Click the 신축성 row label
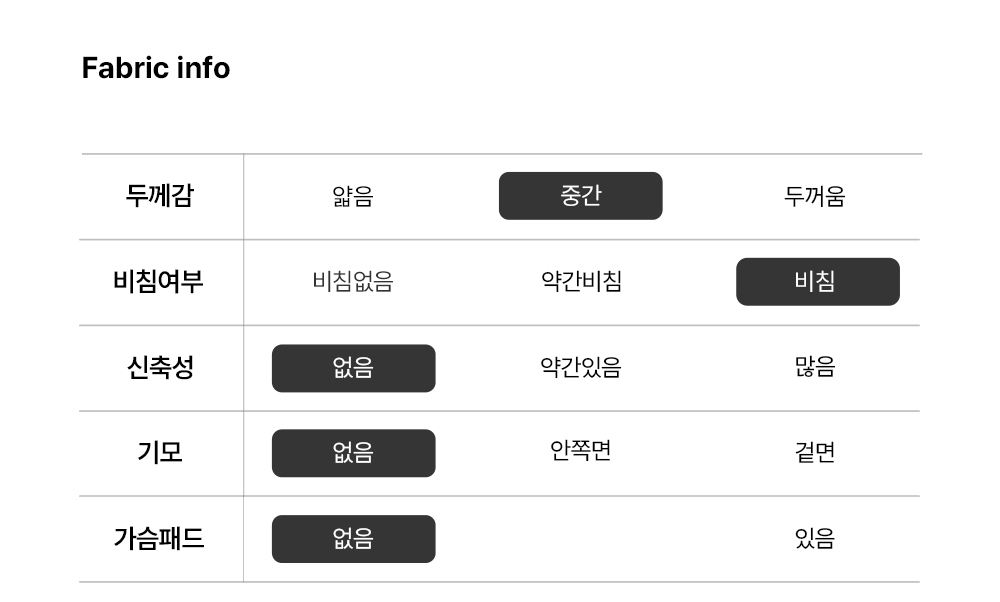Image resolution: width=1000 pixels, height=602 pixels. 160,367
